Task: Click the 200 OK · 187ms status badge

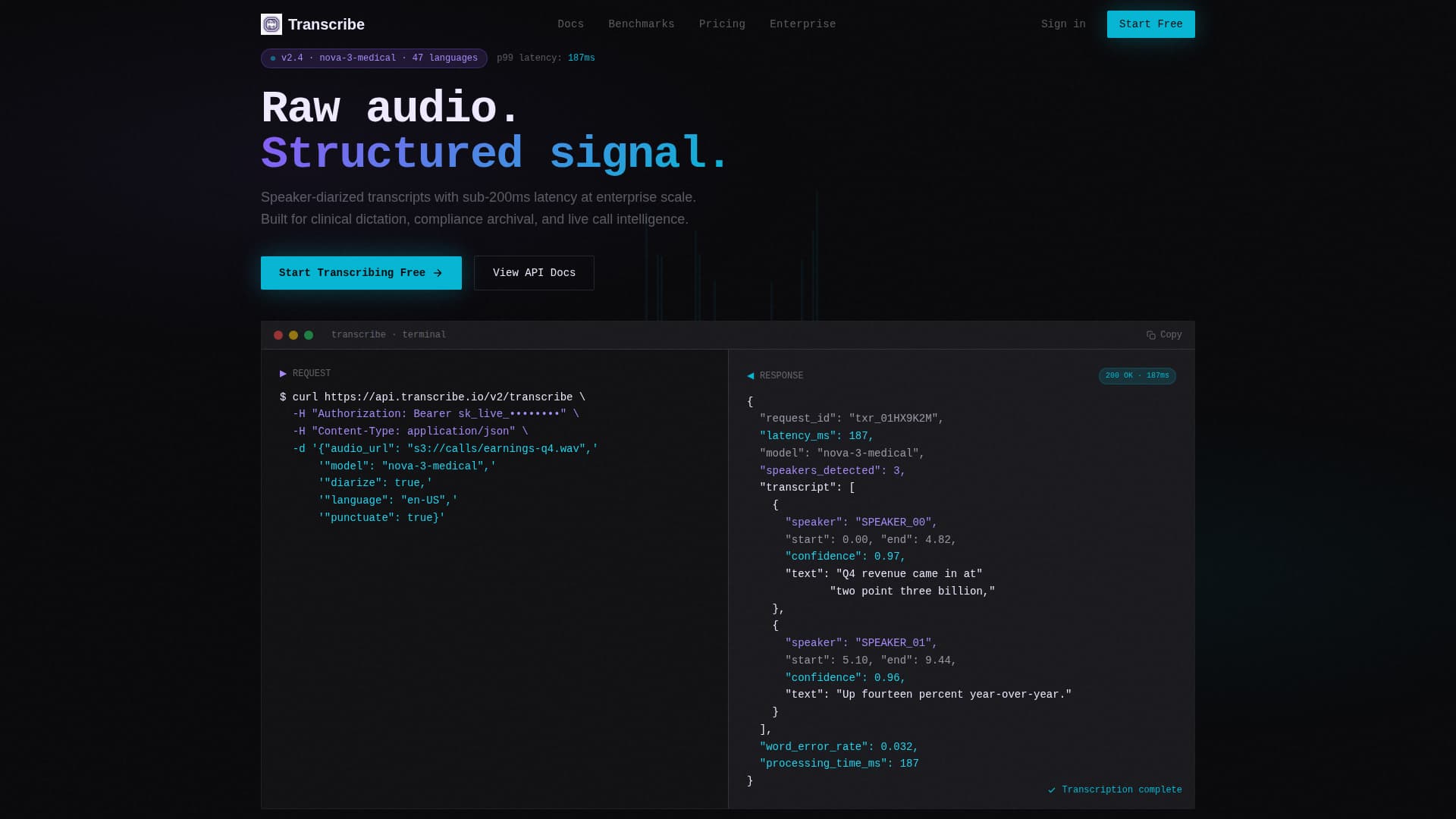Action: coord(1137,376)
